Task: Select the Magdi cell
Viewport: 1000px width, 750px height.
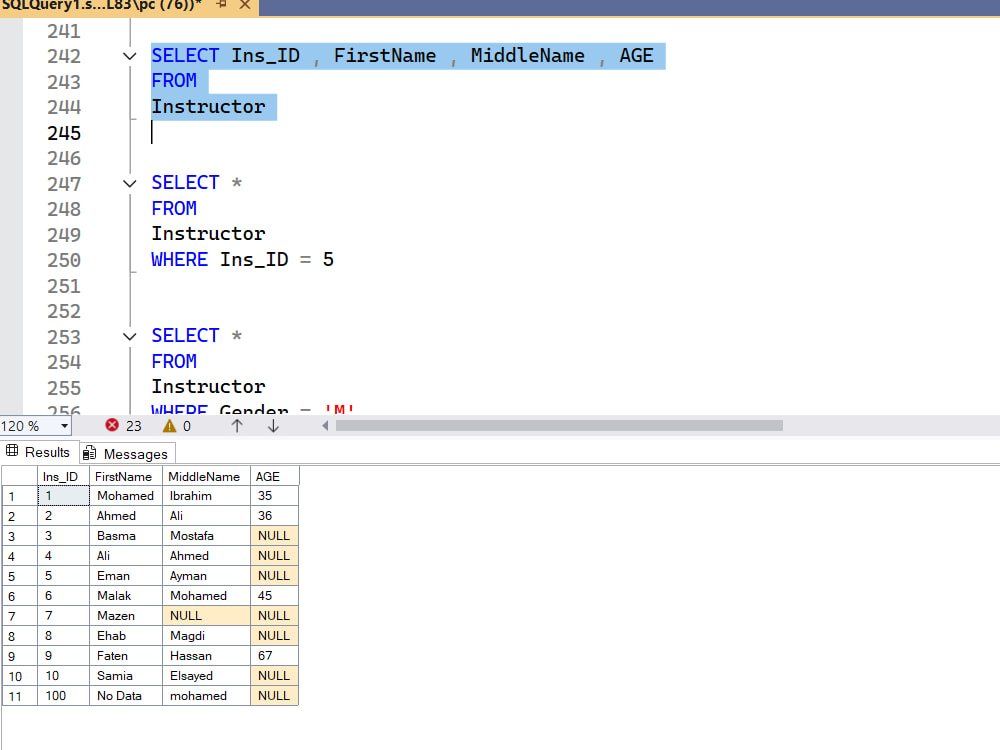Action: (206, 636)
